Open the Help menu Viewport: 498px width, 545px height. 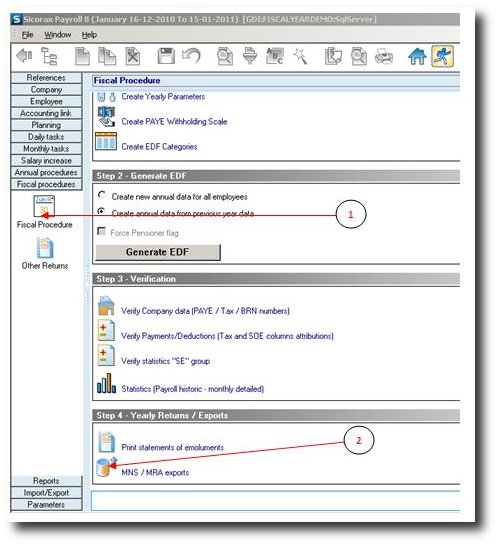[89, 35]
